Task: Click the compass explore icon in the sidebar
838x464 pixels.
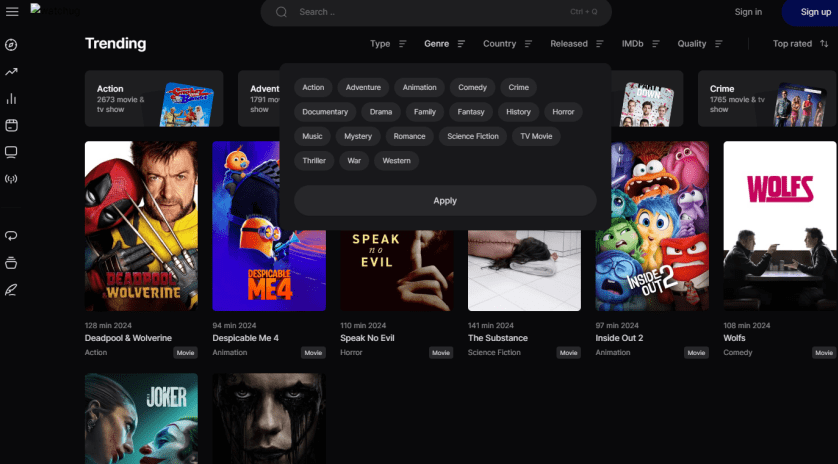Action: pos(12,44)
